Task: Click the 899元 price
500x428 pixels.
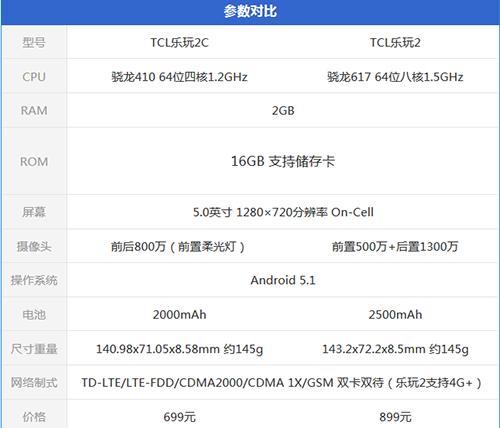Action: click(x=395, y=417)
